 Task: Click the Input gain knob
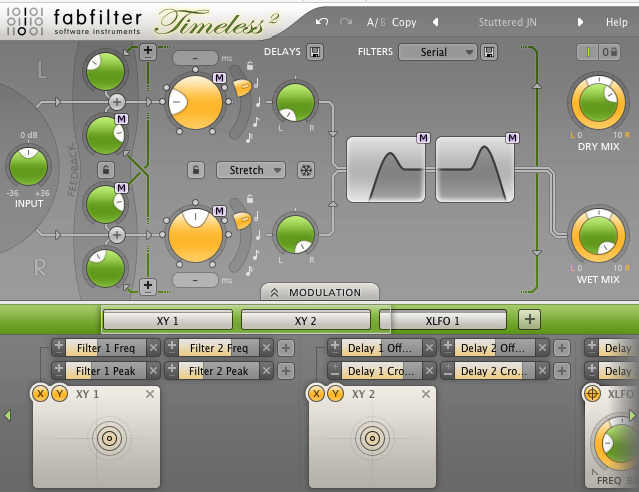click(29, 166)
